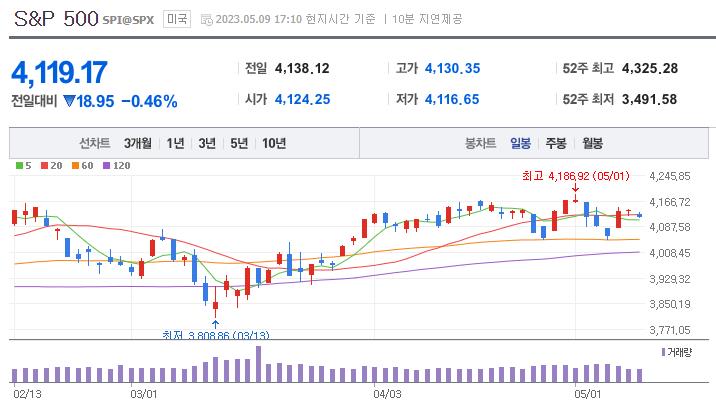716x408 pixels.
Task: Click the day high value 4,130.35
Action: [x=453, y=69]
